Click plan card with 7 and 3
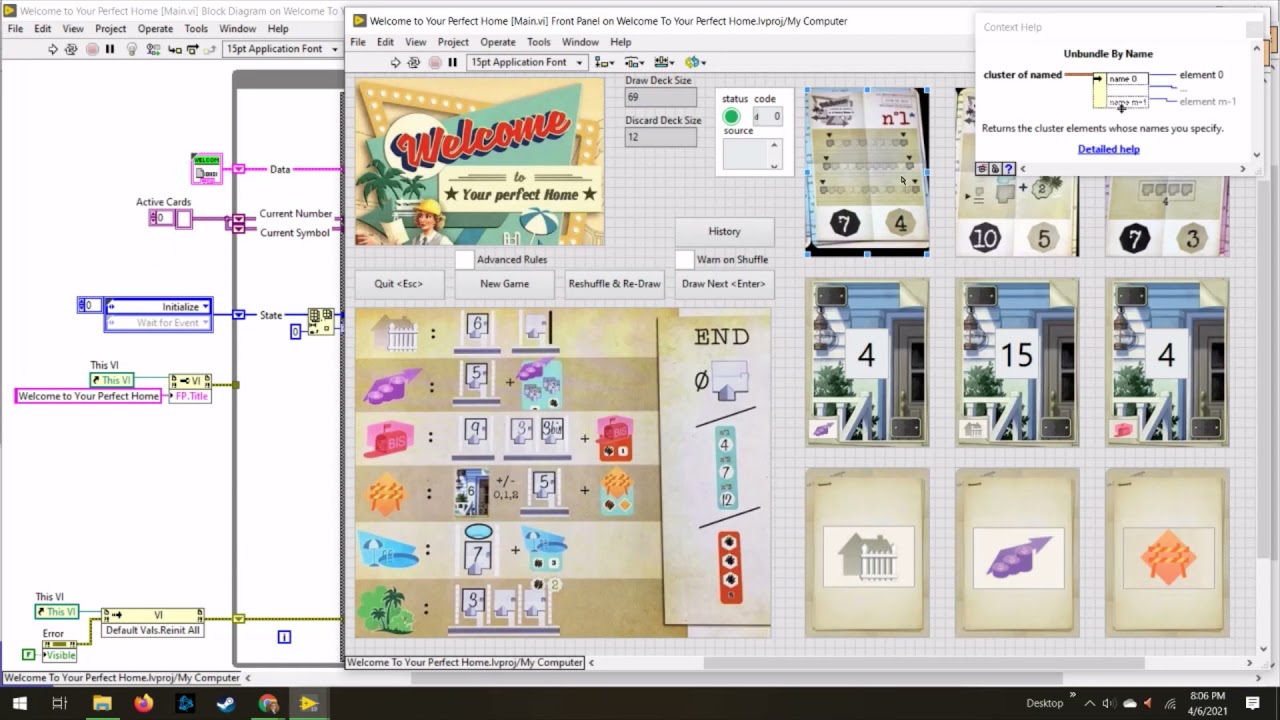This screenshot has height=720, width=1280. click(1167, 171)
